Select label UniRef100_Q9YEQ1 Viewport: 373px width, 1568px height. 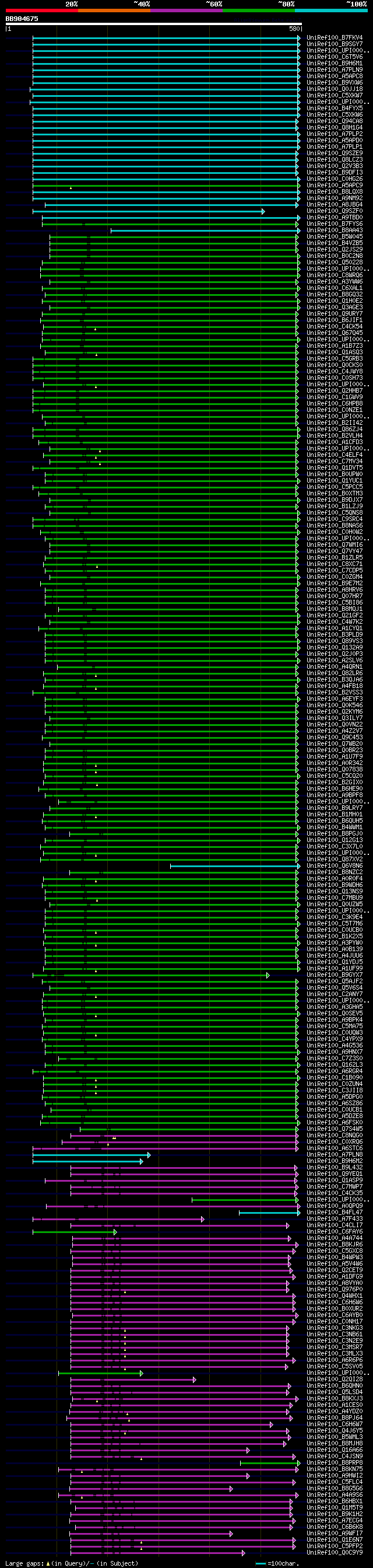pyautogui.click(x=334, y=1174)
